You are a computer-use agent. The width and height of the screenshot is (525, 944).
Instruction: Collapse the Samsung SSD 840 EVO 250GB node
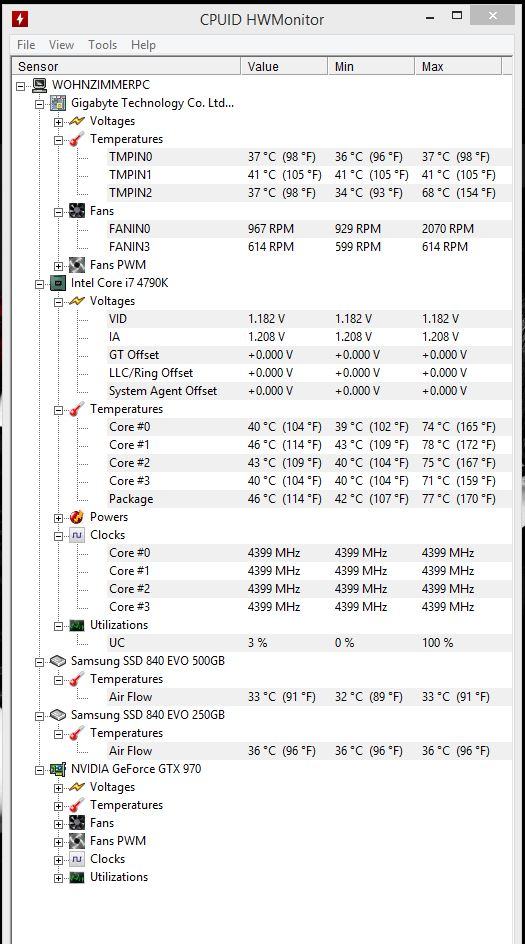coord(40,716)
